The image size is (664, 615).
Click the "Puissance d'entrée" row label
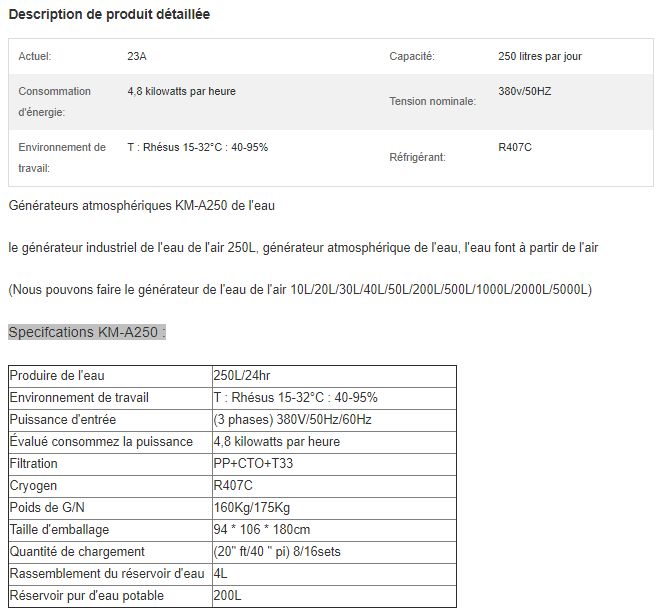[x=61, y=420]
